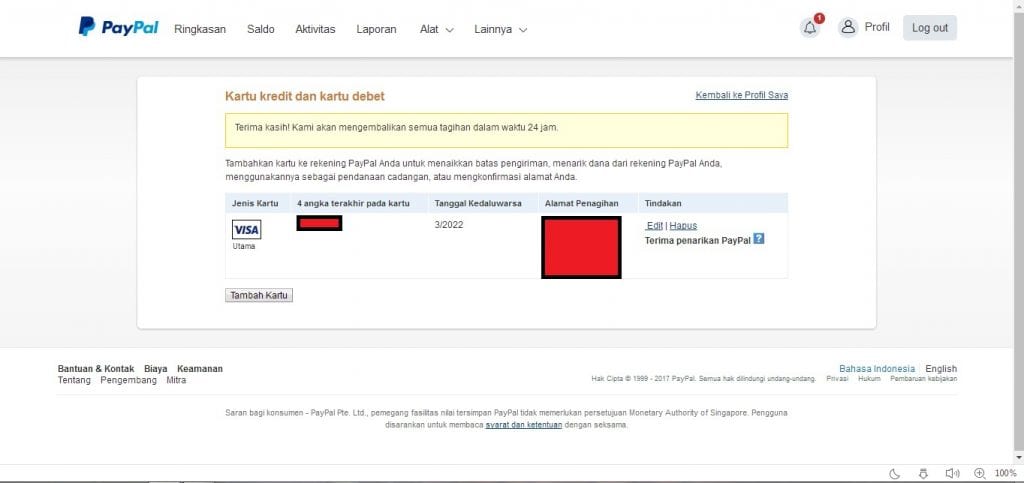Click the download arrow status icon
This screenshot has width=1024, height=483.
[923, 473]
